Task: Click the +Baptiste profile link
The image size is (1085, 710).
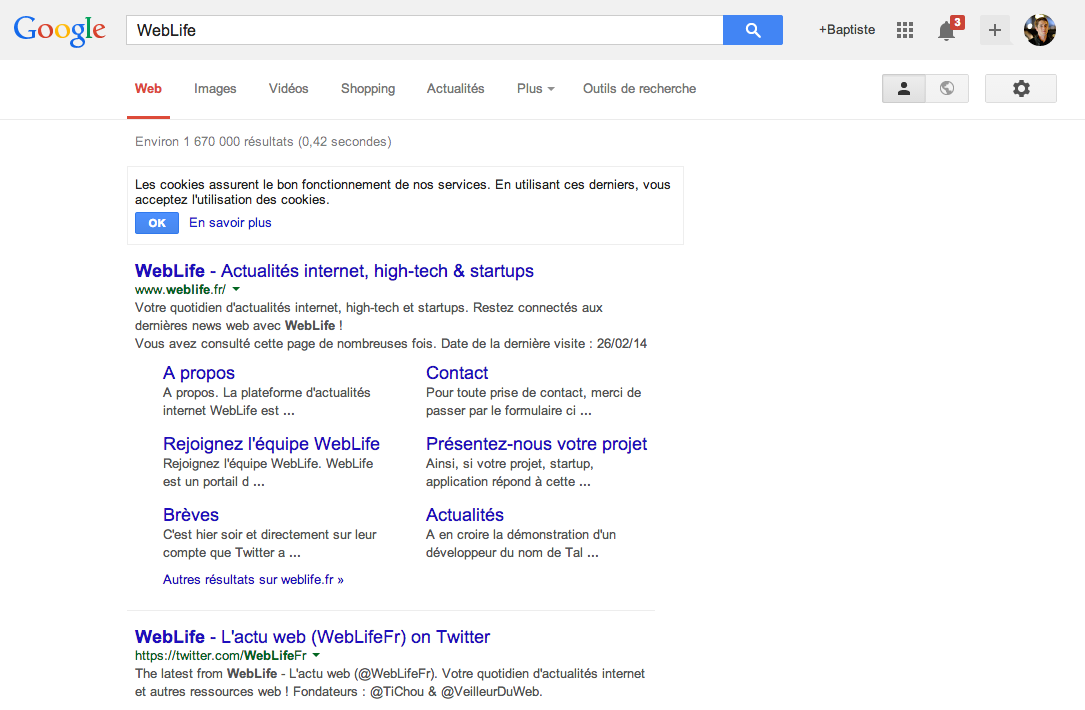Action: tap(847, 30)
